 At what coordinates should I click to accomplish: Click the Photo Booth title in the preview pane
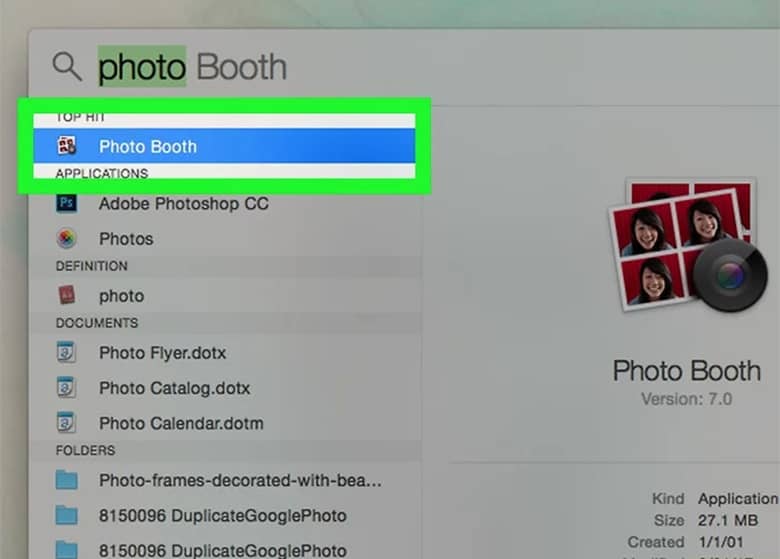pos(686,371)
